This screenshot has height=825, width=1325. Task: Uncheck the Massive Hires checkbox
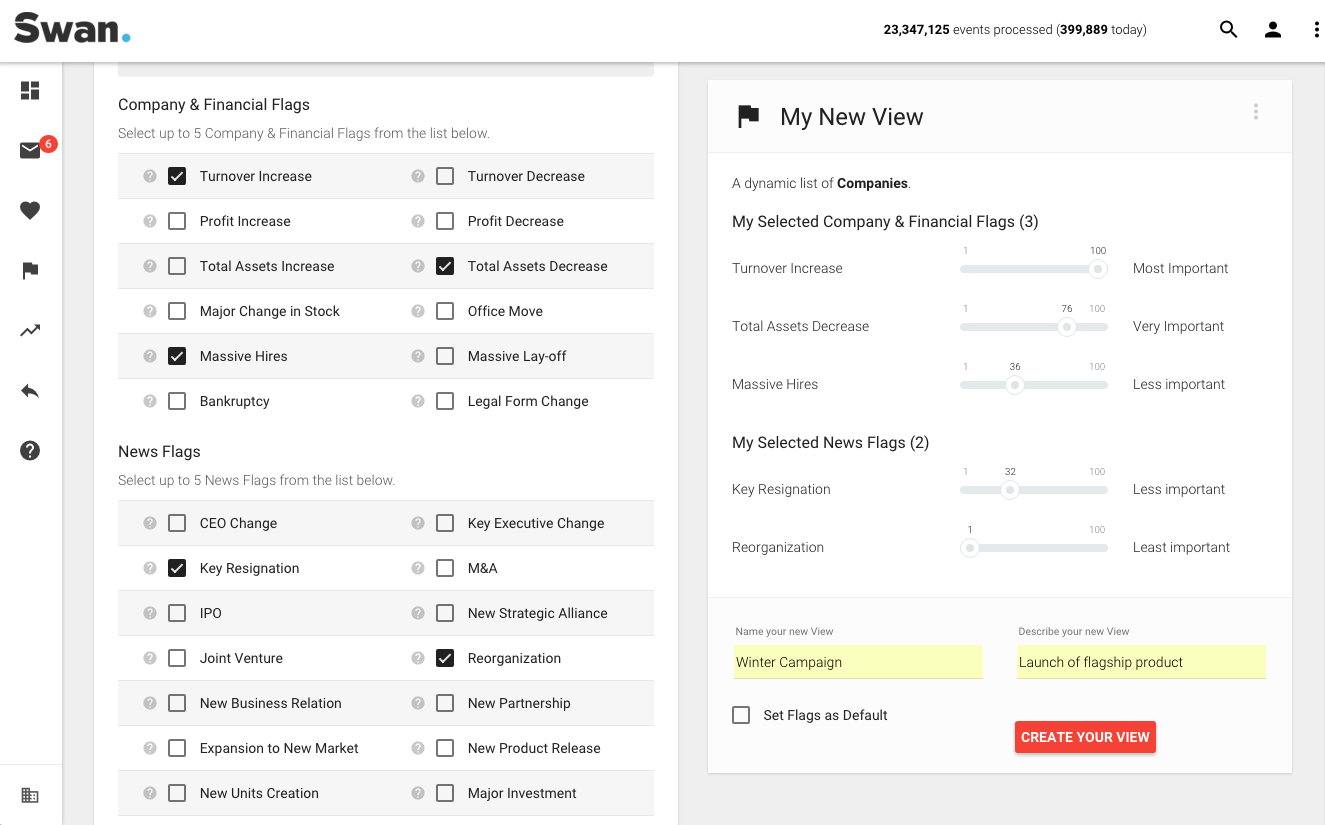pos(177,356)
